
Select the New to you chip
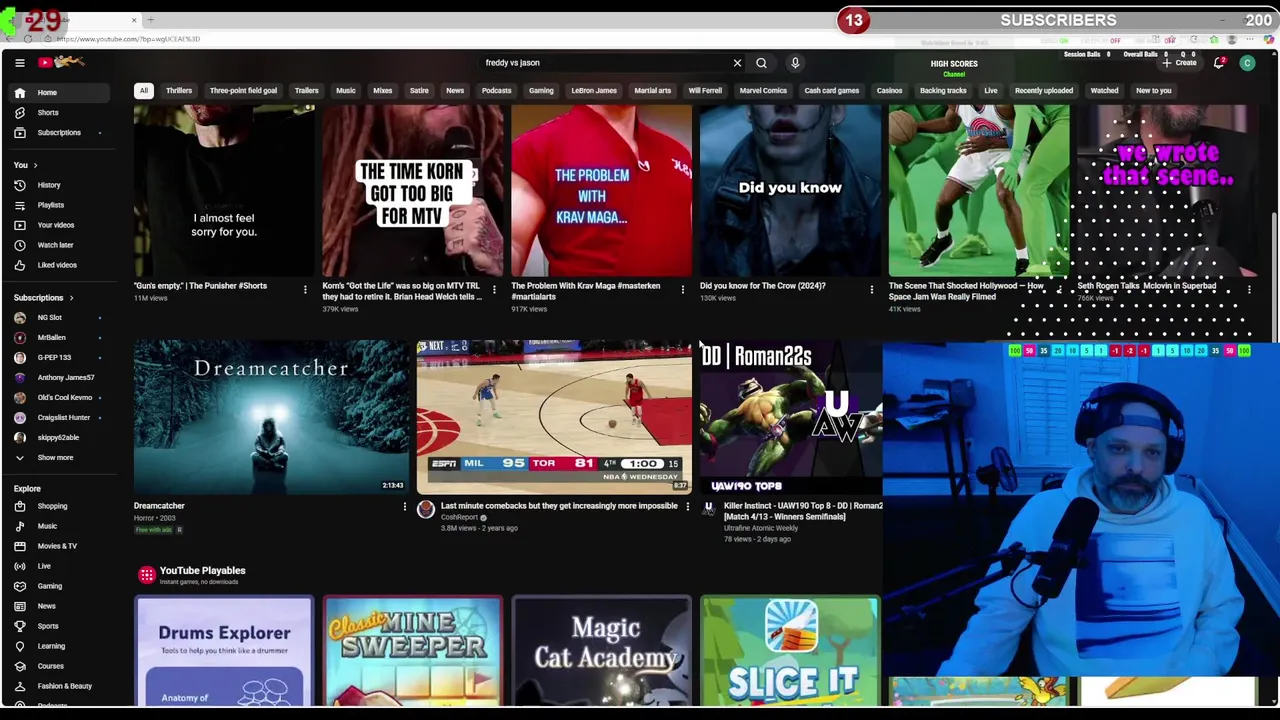click(x=1153, y=90)
